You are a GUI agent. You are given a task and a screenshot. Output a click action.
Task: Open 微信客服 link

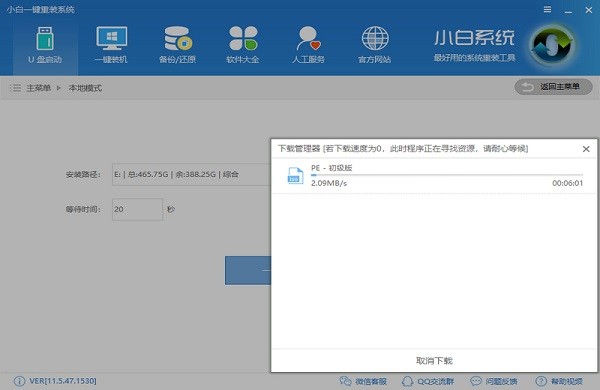[363, 381]
